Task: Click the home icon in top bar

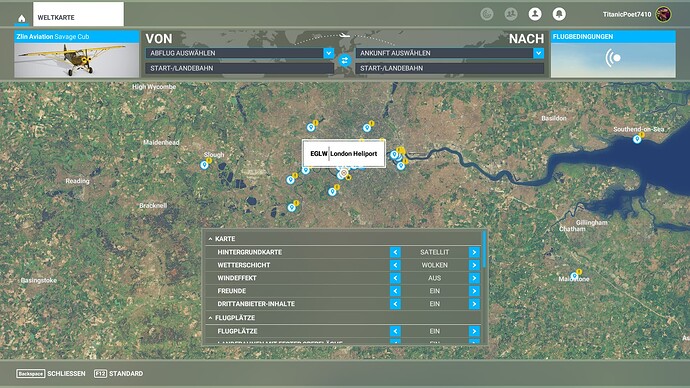Action: pos(22,18)
